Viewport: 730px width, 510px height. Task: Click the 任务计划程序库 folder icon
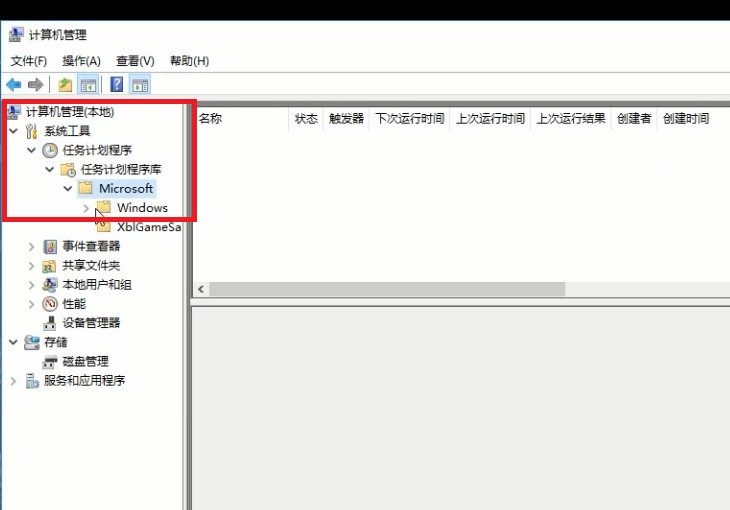[x=68, y=170]
